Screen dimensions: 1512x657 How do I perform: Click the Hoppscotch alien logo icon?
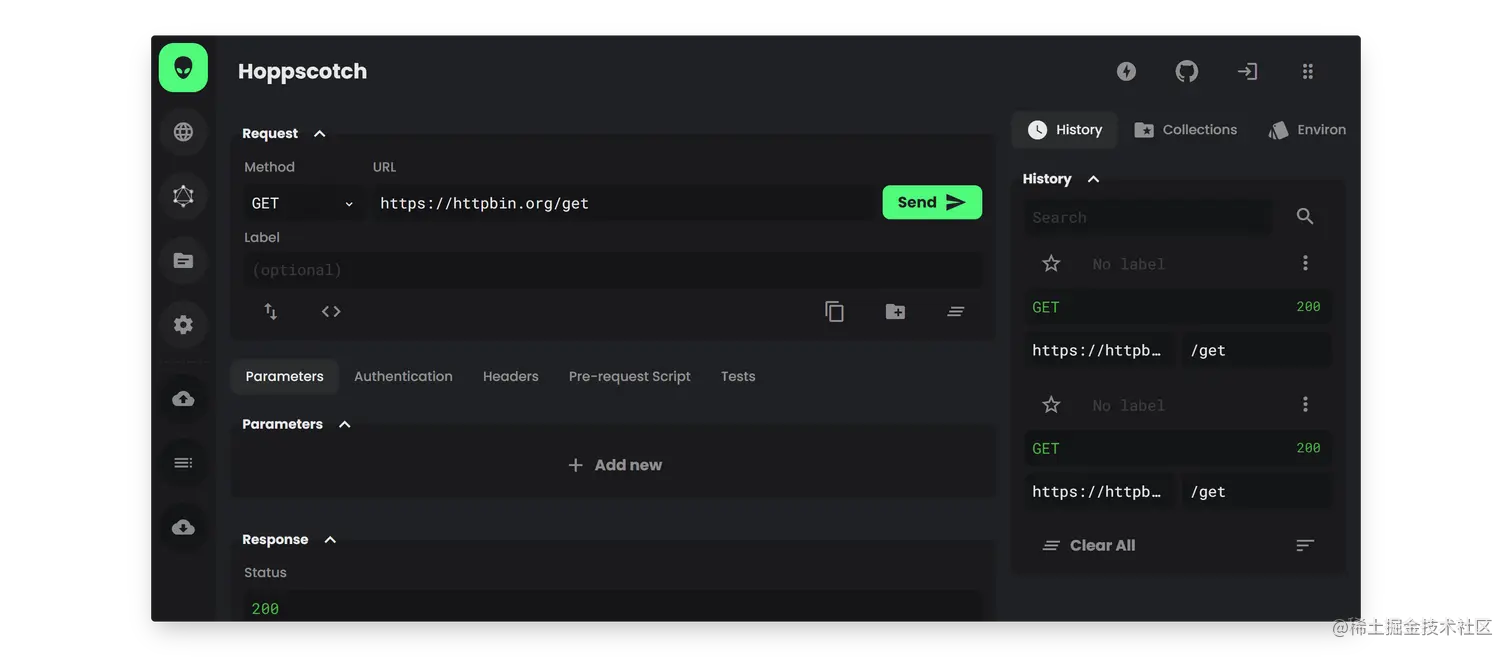point(183,68)
